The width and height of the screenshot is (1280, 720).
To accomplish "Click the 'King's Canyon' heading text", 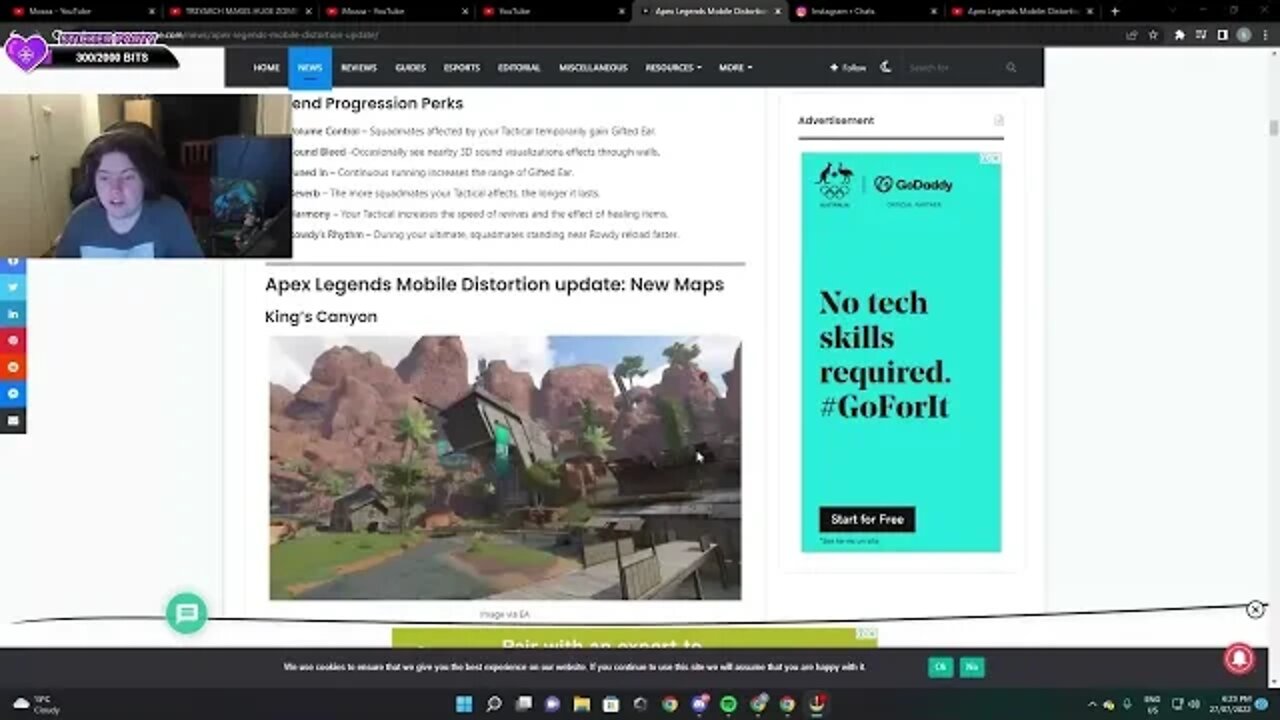I will 321,317.
